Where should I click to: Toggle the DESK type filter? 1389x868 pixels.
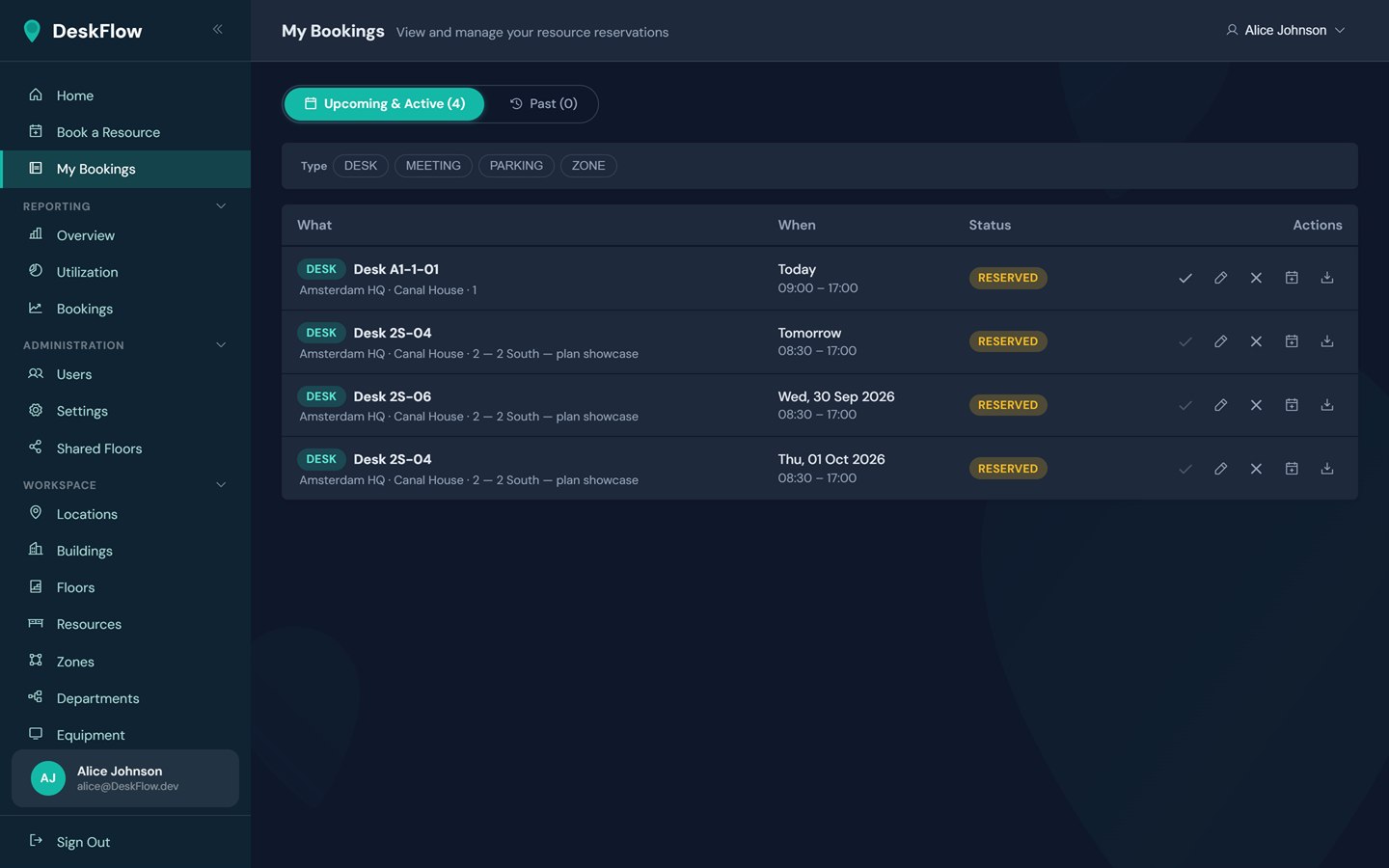point(361,166)
